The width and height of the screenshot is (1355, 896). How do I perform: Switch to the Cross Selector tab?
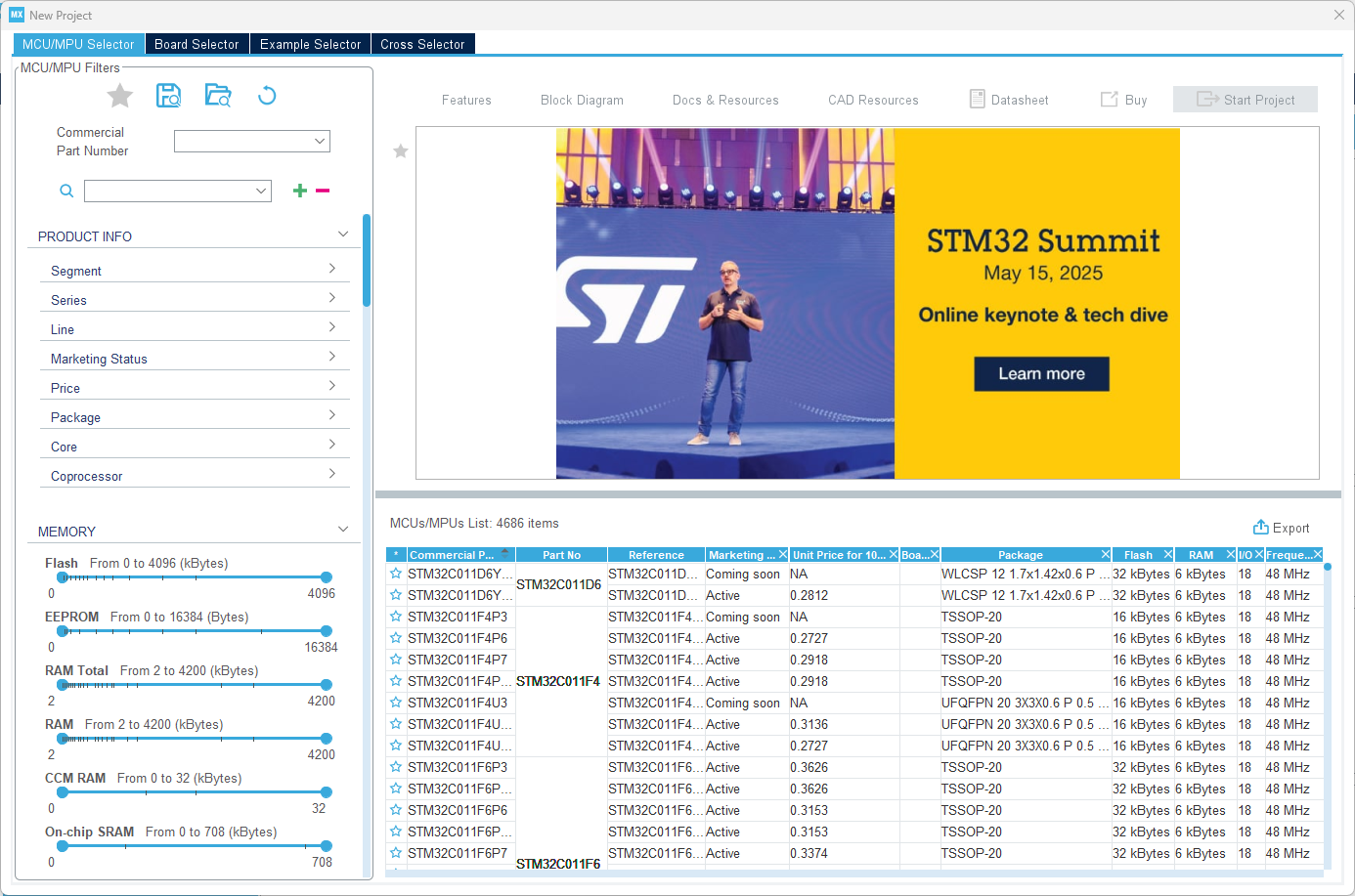(x=422, y=44)
